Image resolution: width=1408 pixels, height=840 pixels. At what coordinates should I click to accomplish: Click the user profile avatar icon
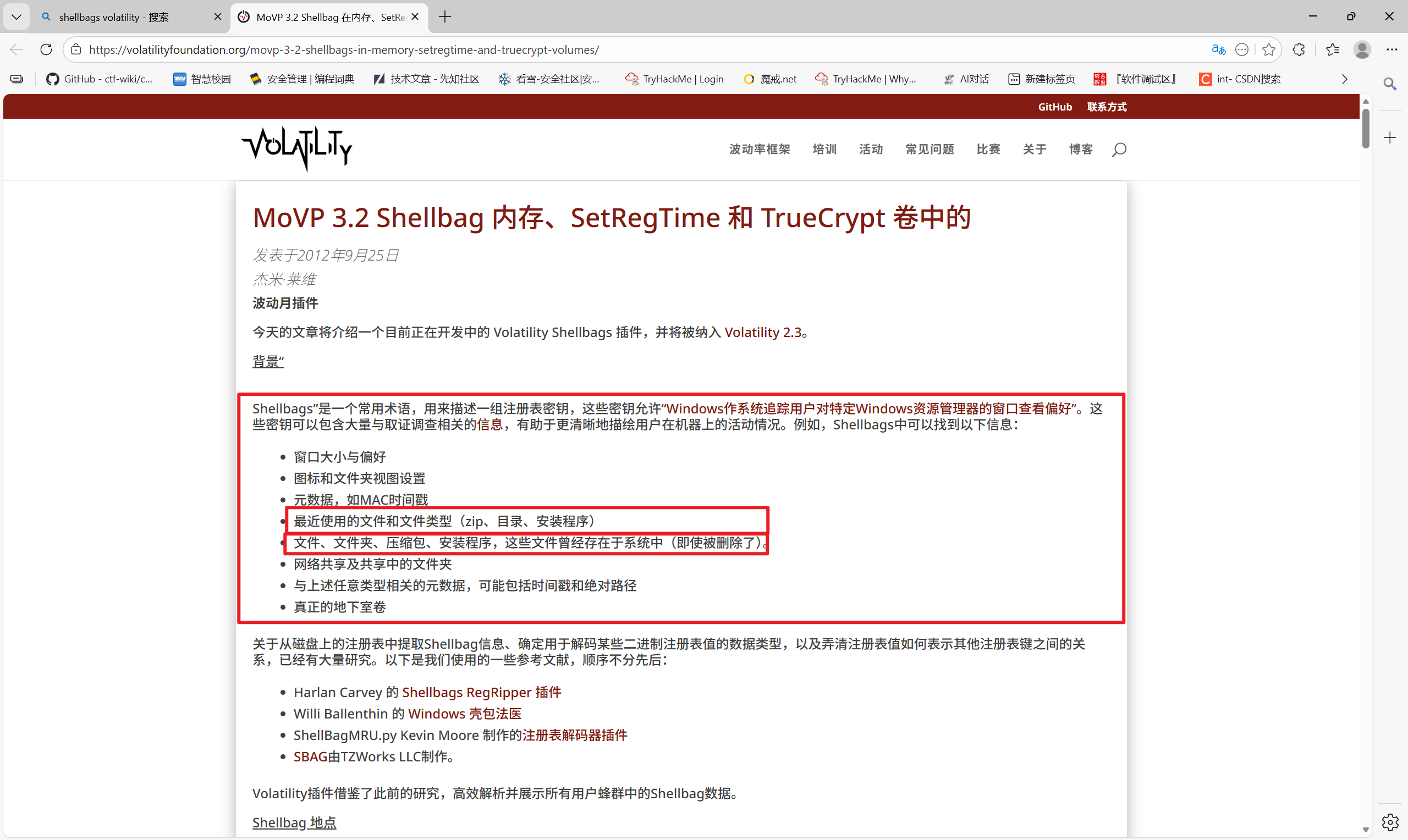pos(1362,50)
